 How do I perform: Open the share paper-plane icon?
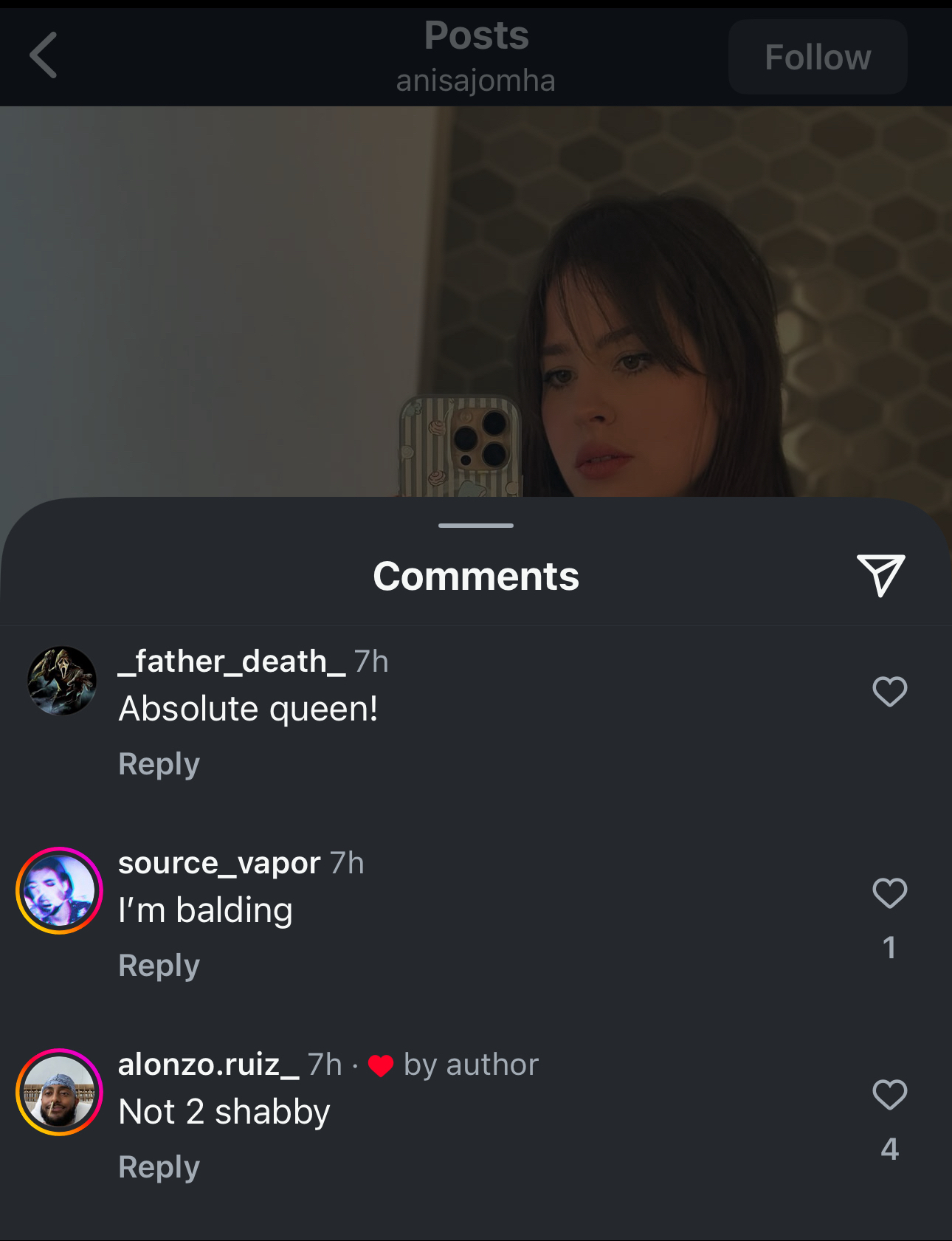click(881, 575)
